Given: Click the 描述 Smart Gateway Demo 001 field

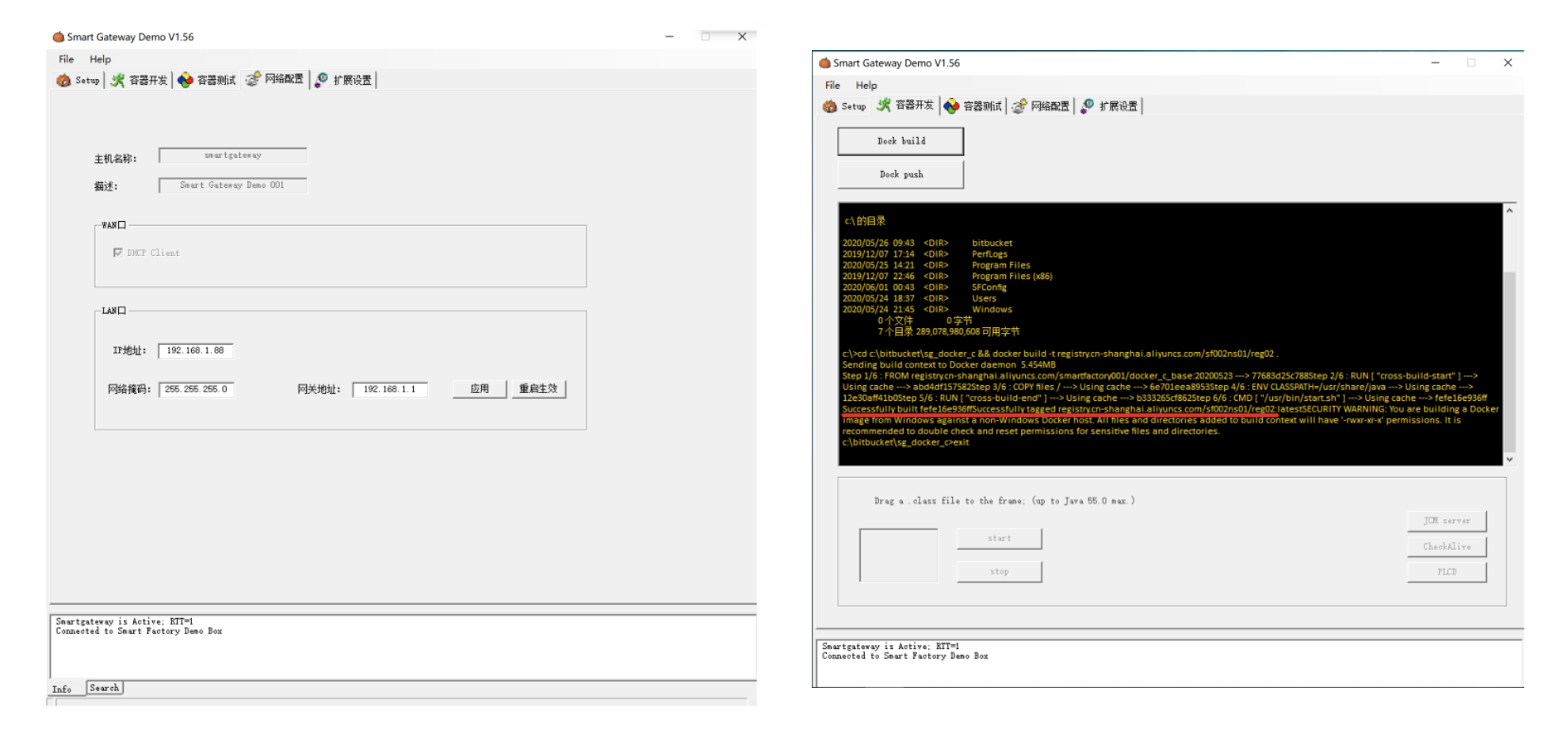Looking at the screenshot, I should coord(232,185).
